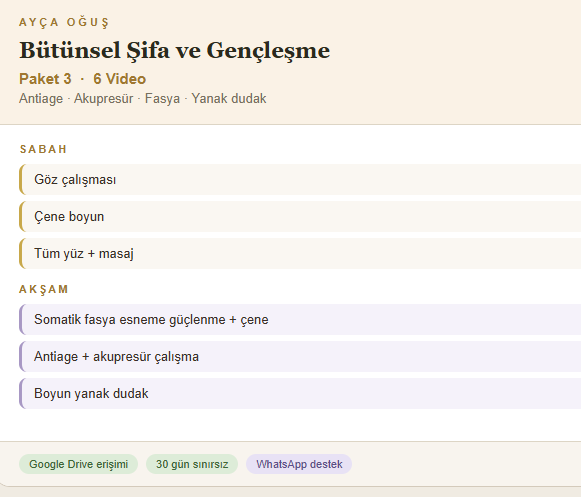
Task: Select the SABAH section heading
Action: tap(43, 149)
